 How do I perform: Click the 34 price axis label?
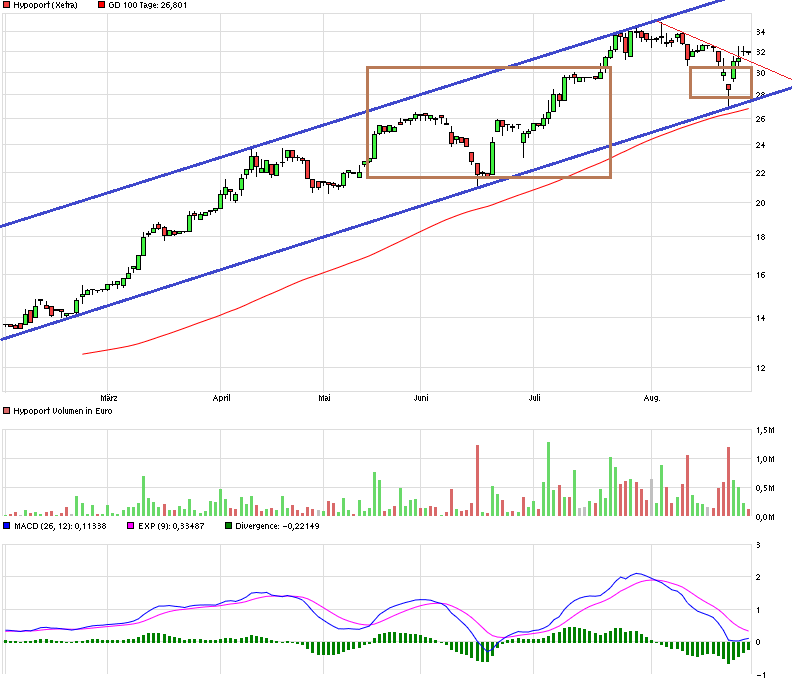760,32
